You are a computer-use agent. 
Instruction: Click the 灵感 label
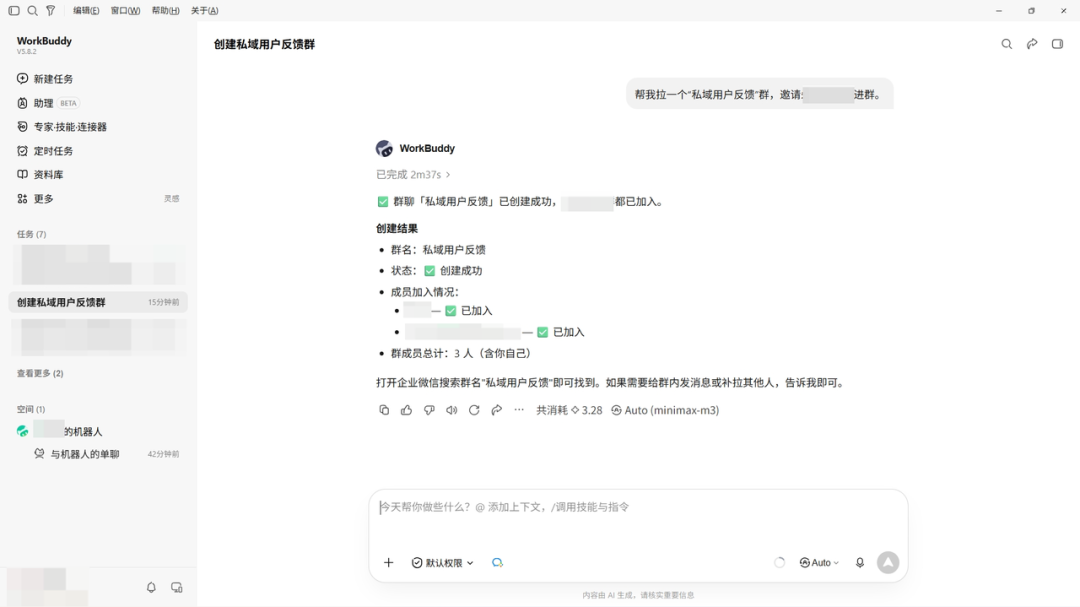point(172,198)
